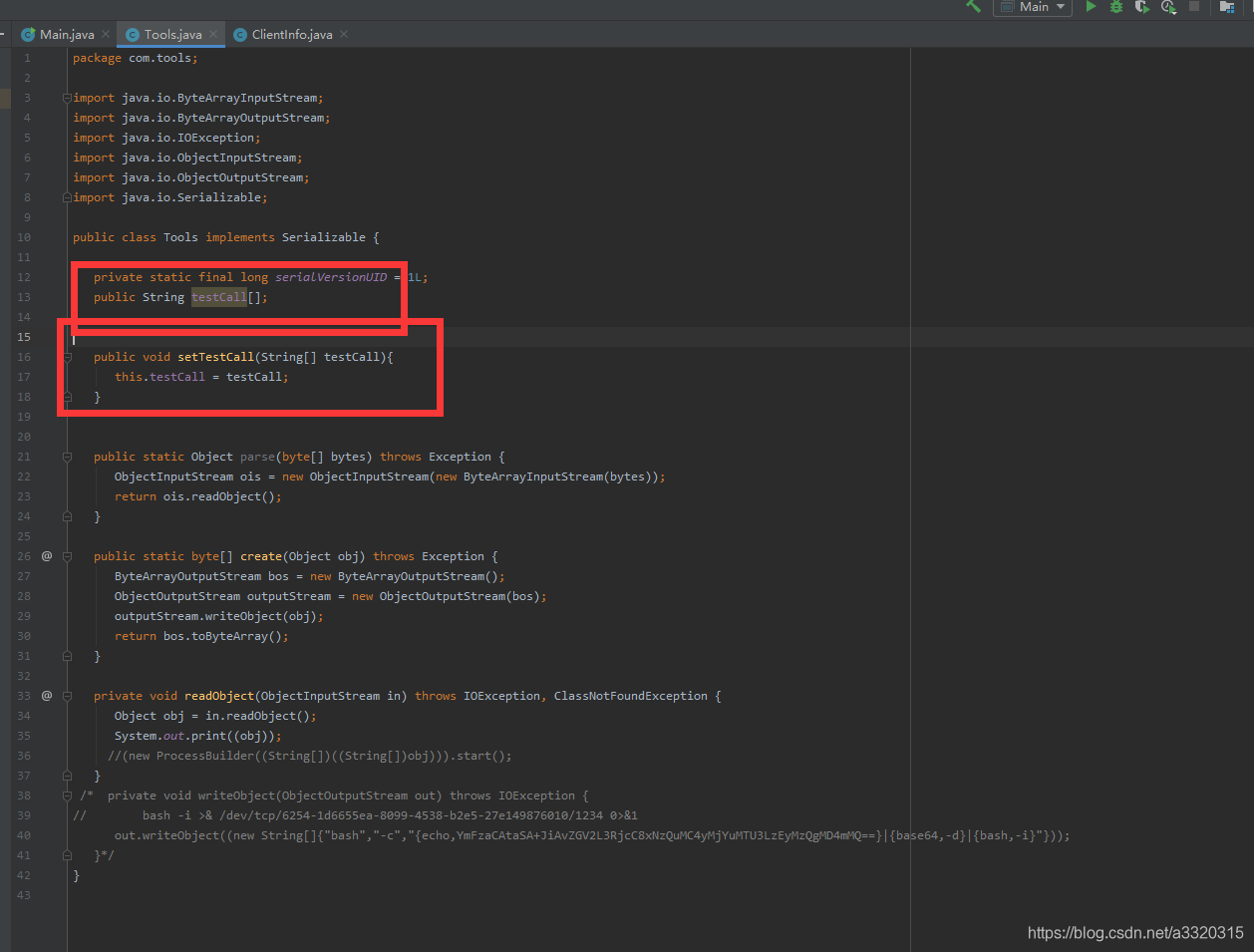Click line number 22 in the gutter
The image size is (1254, 952).
(x=24, y=476)
